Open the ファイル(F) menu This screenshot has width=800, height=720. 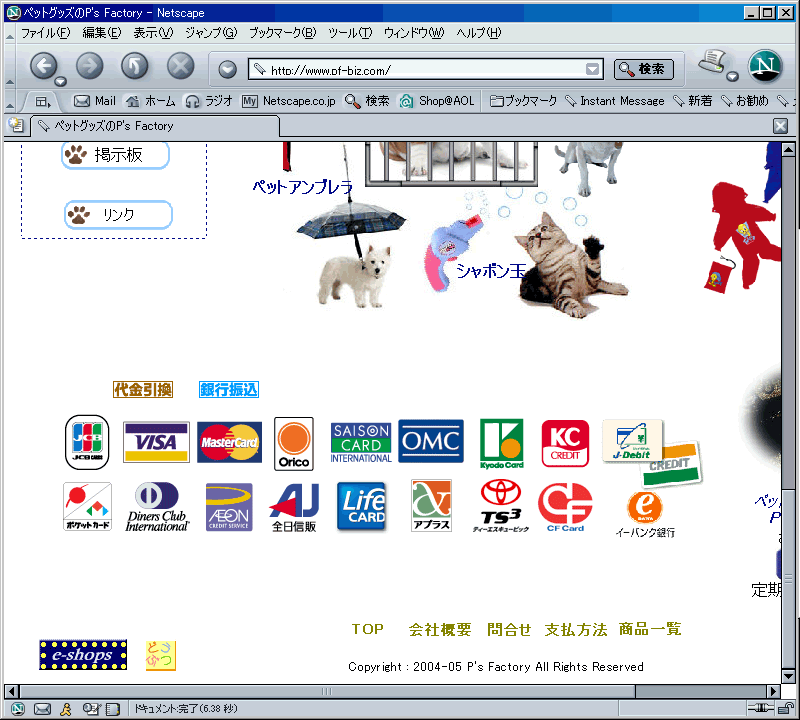pos(45,33)
